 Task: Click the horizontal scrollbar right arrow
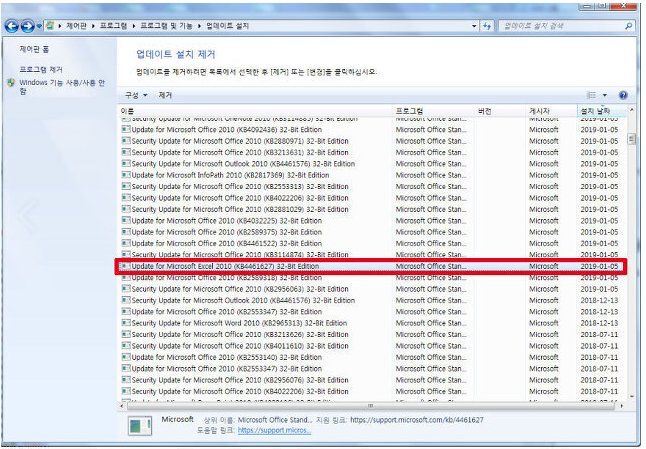(621, 406)
